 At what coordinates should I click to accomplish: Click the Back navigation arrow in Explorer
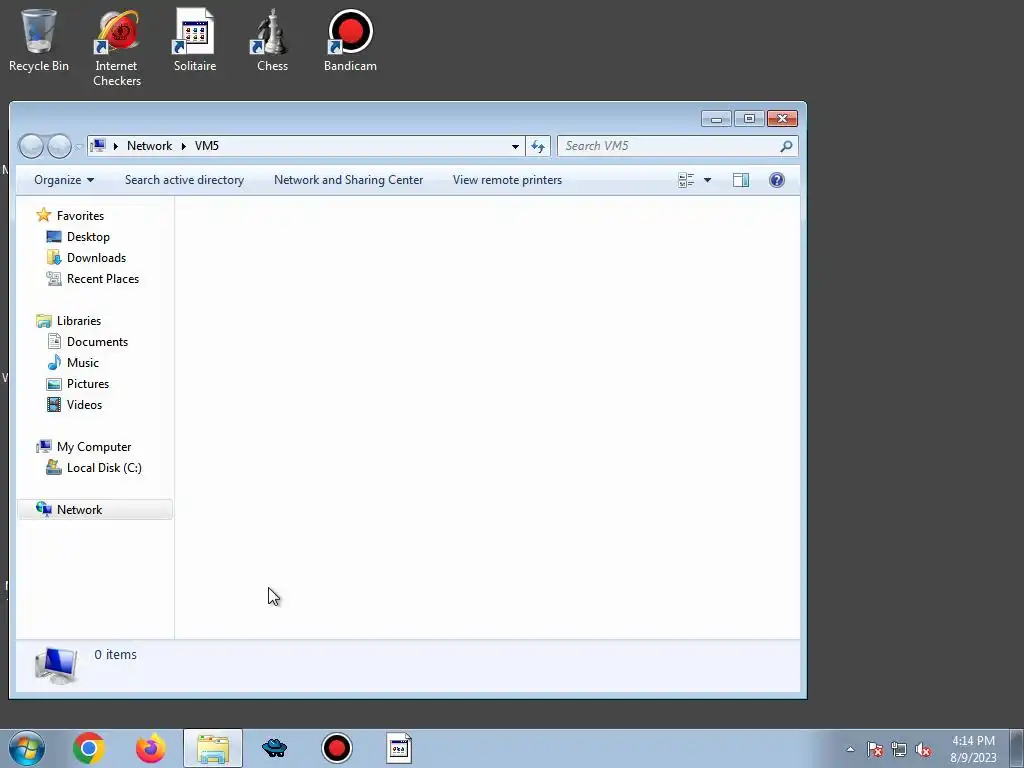[x=31, y=146]
